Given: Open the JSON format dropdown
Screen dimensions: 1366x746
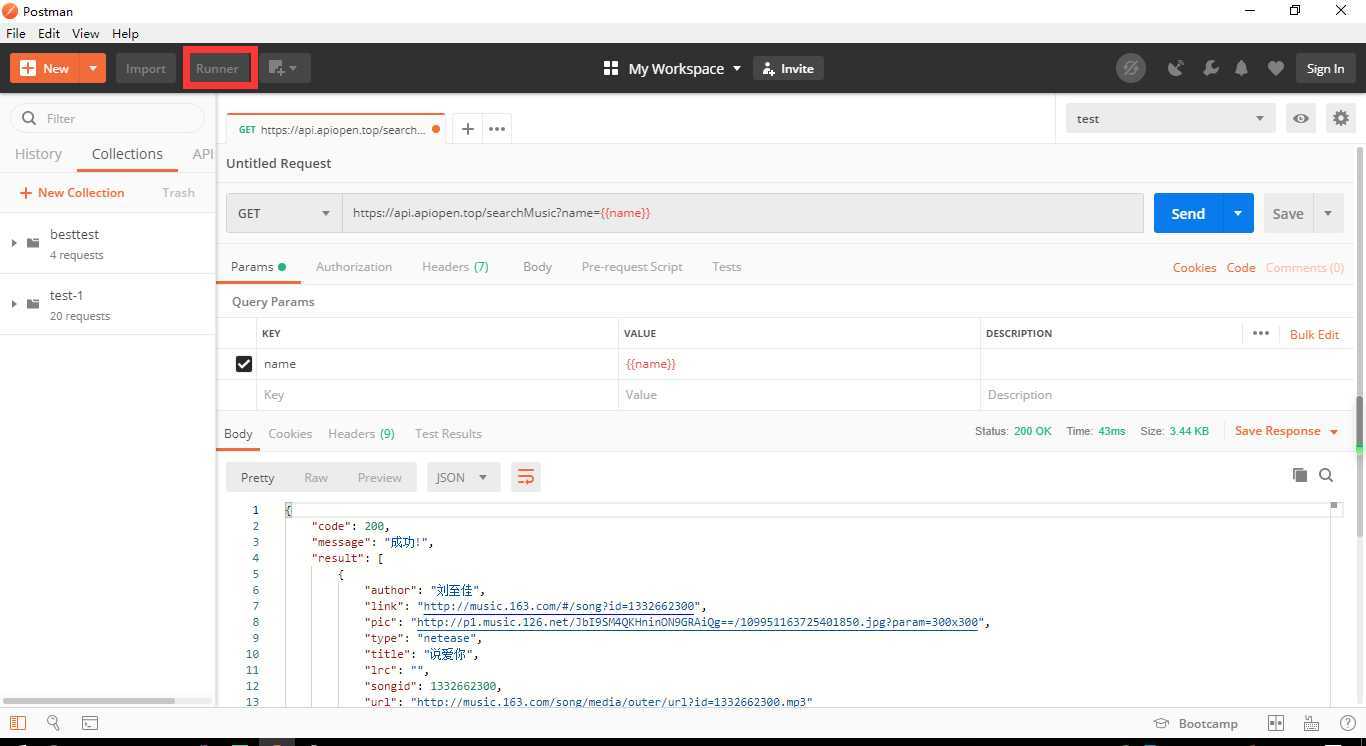Looking at the screenshot, I should 463,477.
